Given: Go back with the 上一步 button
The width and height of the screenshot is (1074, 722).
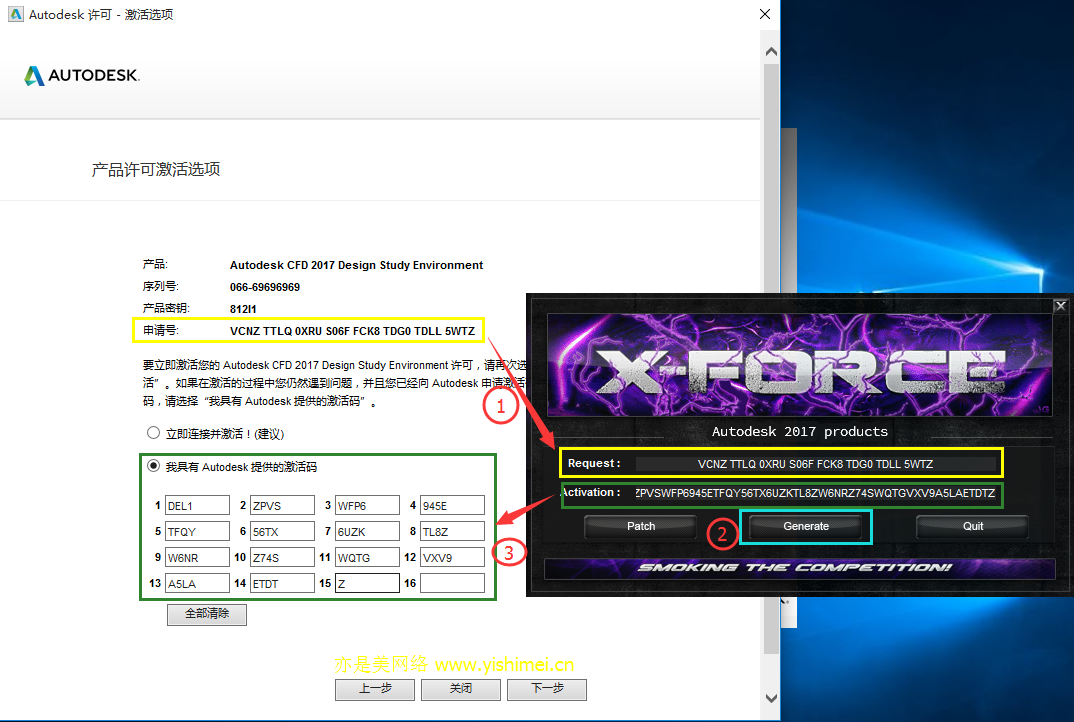Looking at the screenshot, I should point(375,689).
